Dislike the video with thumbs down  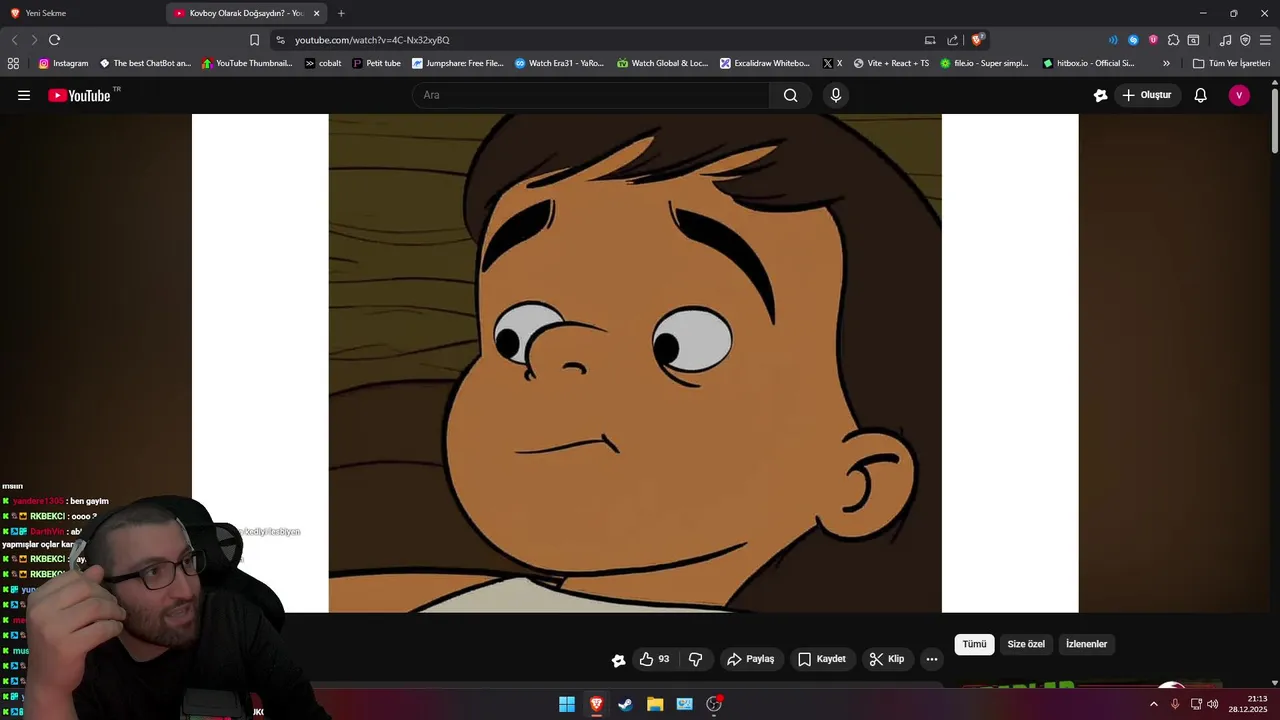(695, 659)
